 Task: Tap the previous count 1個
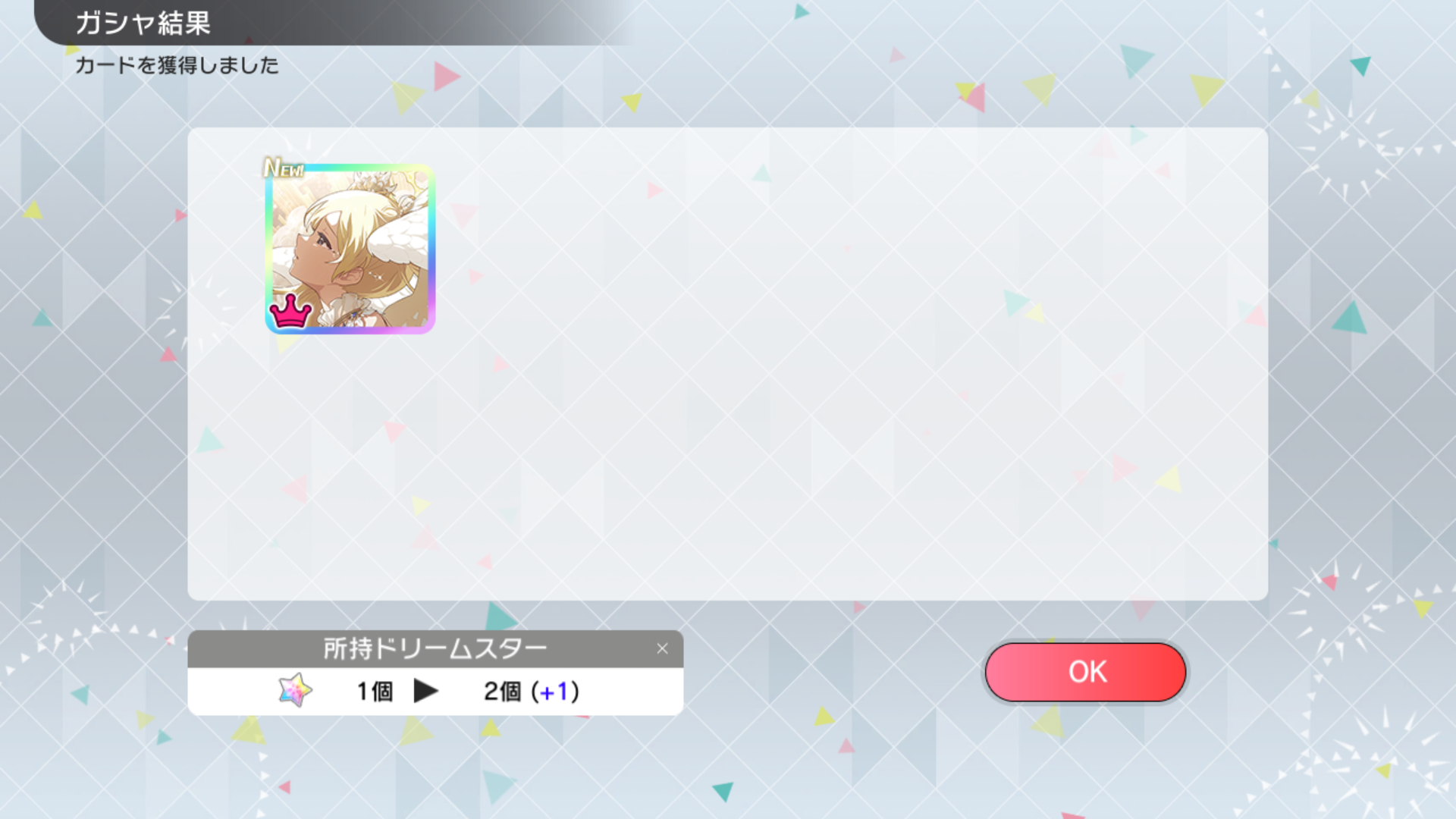point(375,692)
